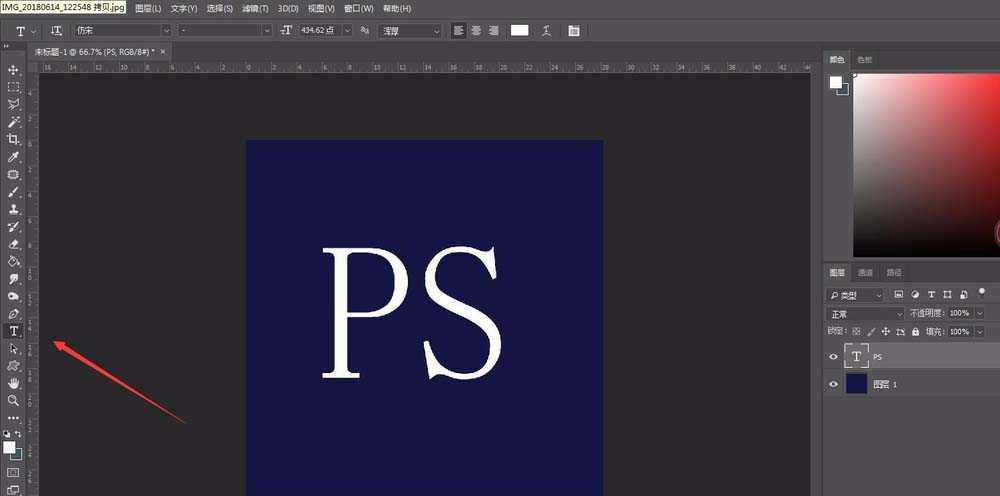The image size is (1000, 496).
Task: Click center text alignment button
Action: [x=476, y=31]
